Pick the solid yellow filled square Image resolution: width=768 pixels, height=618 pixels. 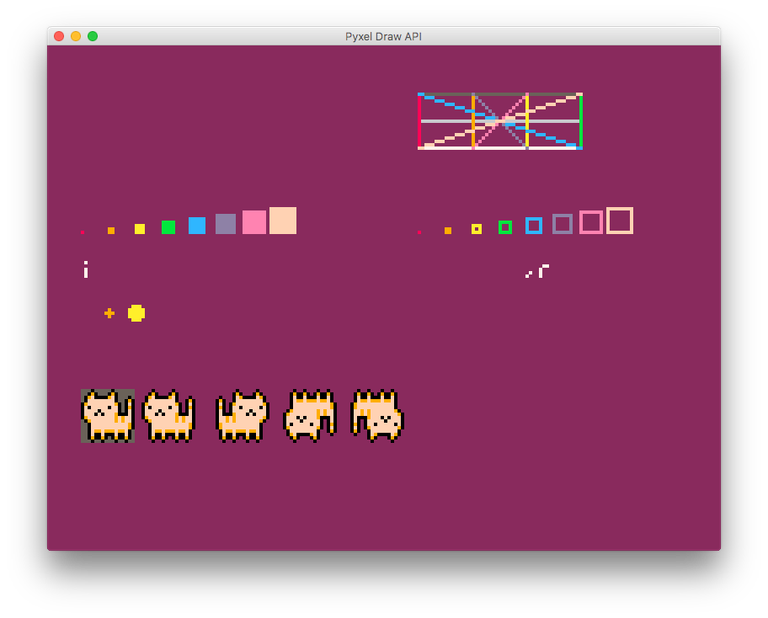coord(140,229)
